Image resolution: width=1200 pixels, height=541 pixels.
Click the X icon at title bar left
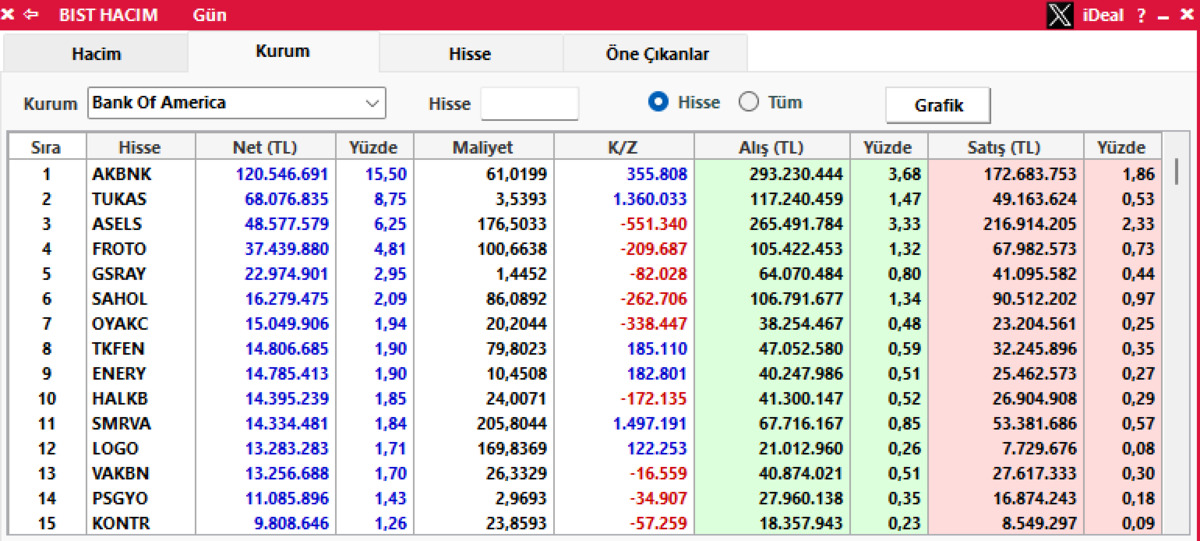click(9, 15)
